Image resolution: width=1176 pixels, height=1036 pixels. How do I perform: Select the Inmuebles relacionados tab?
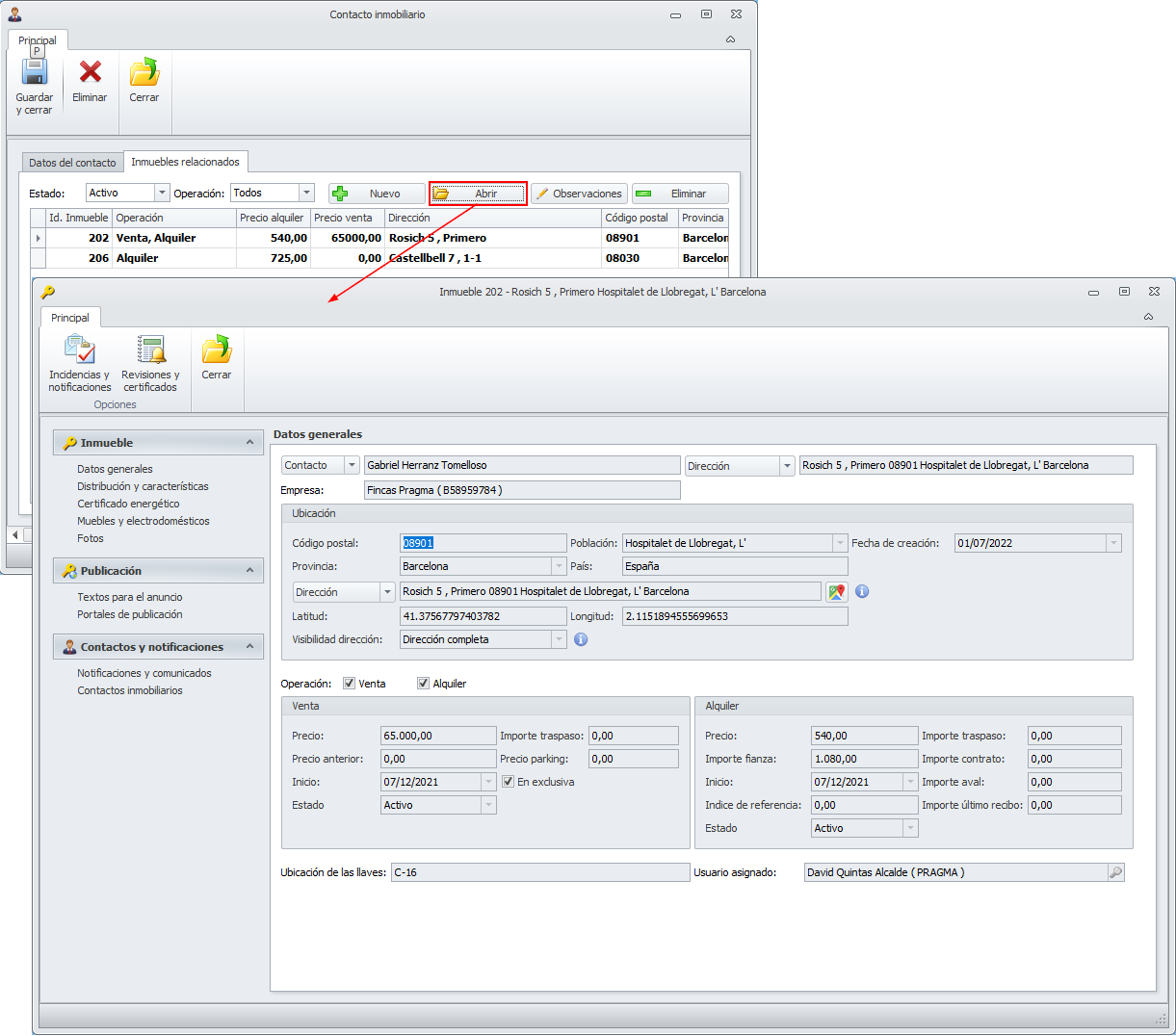click(x=185, y=162)
